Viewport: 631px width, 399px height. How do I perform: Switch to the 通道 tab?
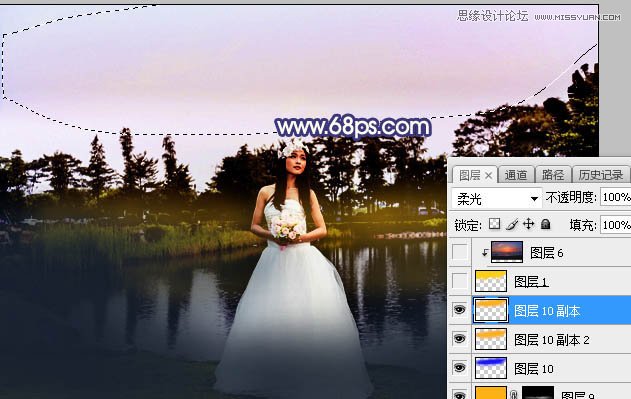(x=516, y=176)
